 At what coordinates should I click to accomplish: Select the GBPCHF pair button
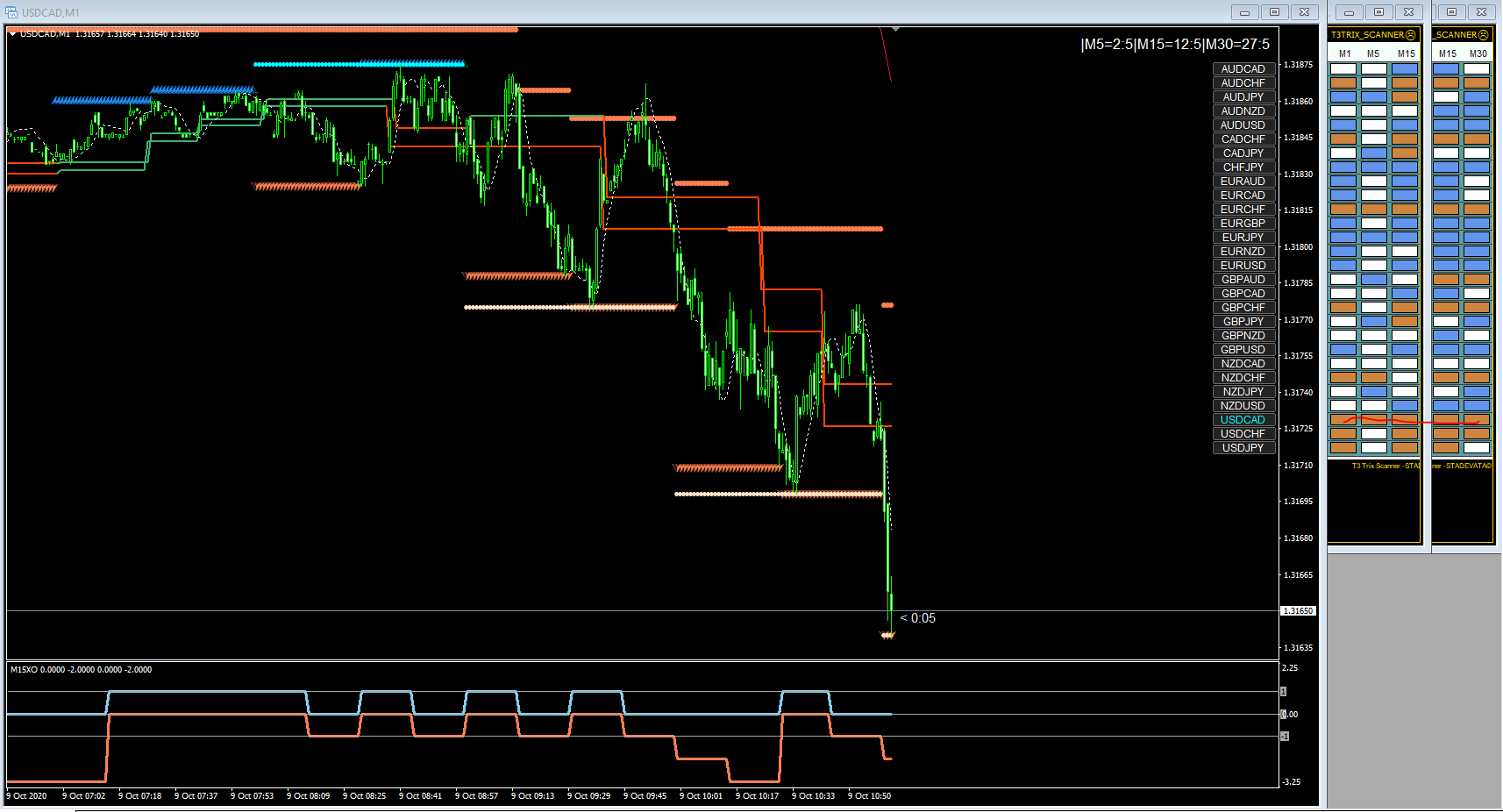tap(1243, 308)
